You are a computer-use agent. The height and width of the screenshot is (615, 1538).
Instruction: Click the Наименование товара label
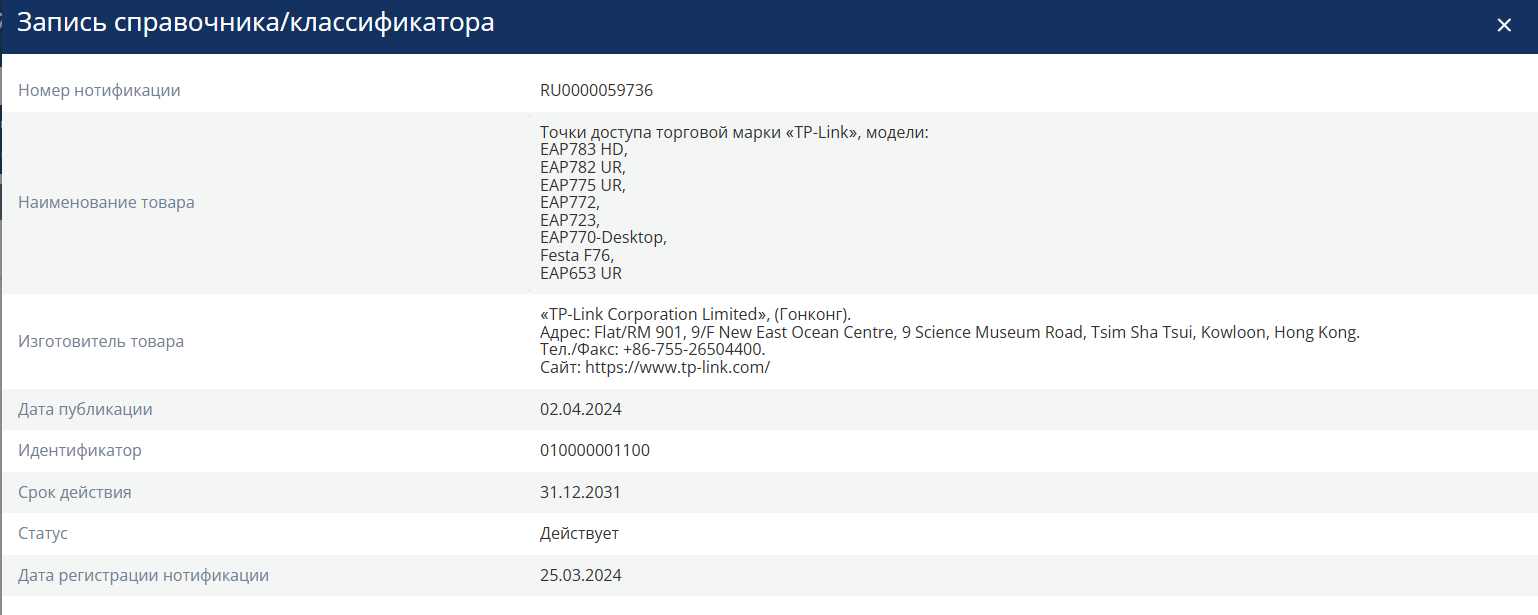pos(106,203)
